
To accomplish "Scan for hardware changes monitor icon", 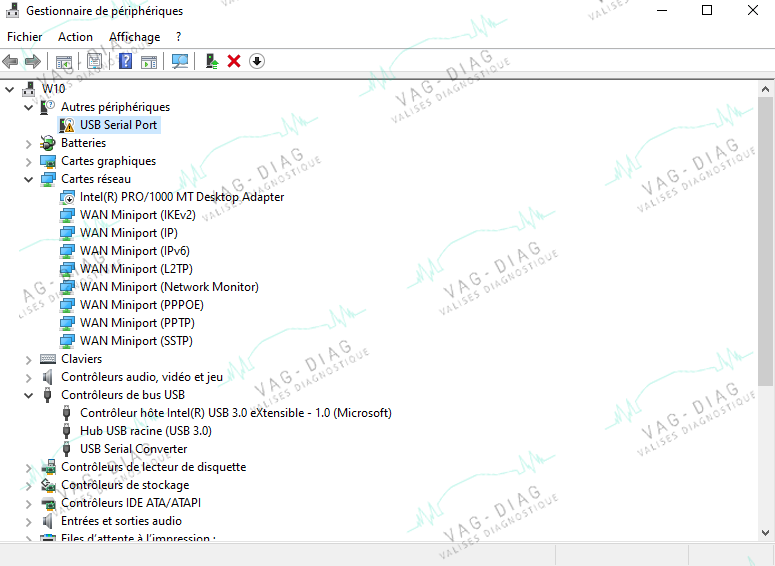I will pos(180,61).
